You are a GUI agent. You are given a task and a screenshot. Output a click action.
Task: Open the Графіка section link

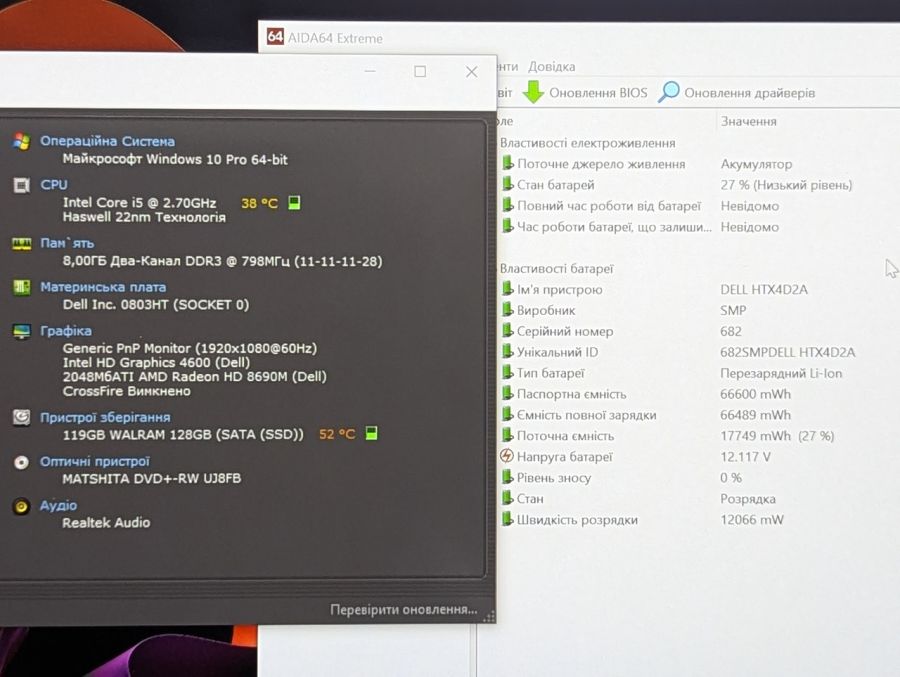click(x=66, y=331)
